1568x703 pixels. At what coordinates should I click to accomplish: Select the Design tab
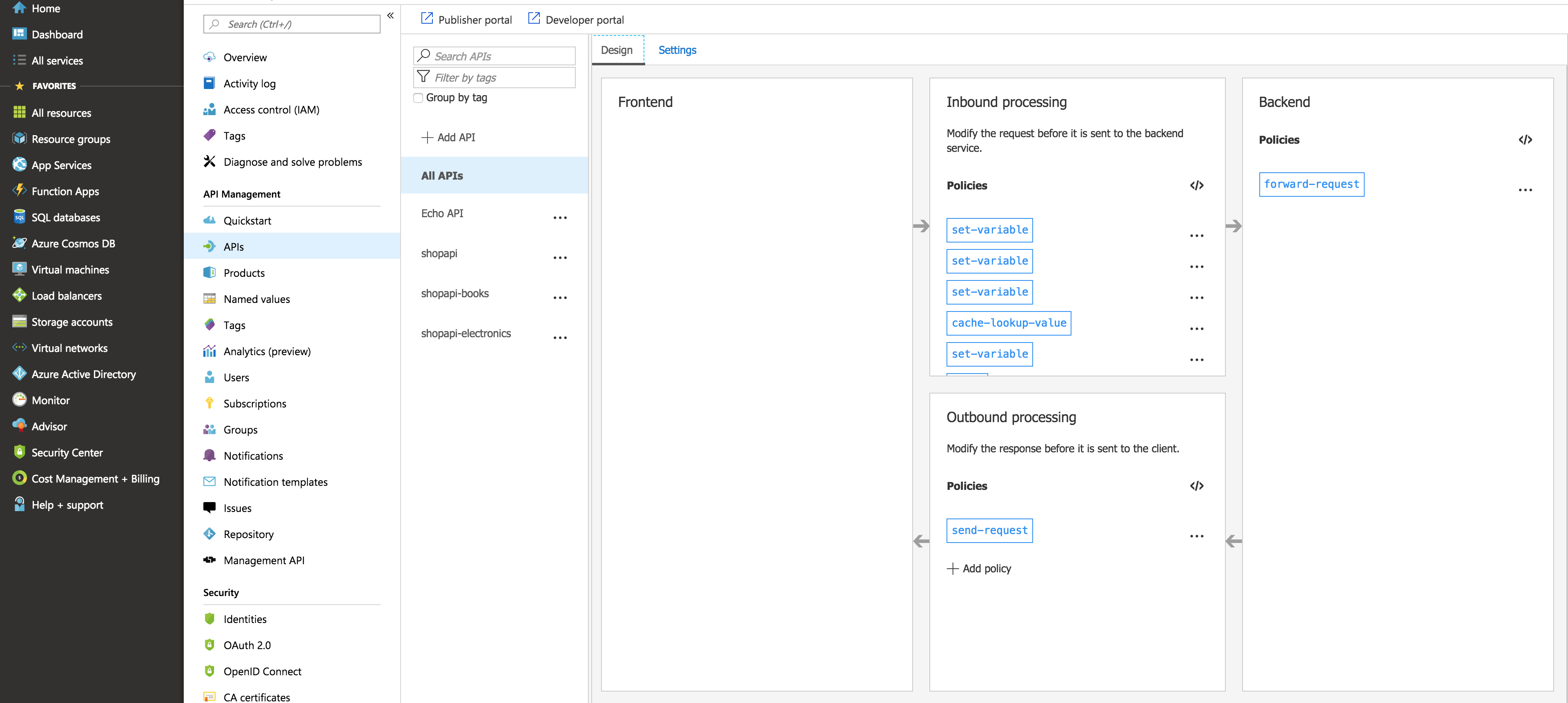tap(618, 49)
